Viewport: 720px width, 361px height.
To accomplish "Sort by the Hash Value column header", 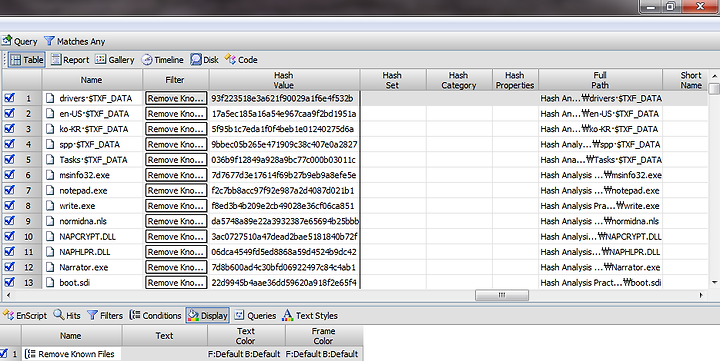I will click(x=284, y=80).
